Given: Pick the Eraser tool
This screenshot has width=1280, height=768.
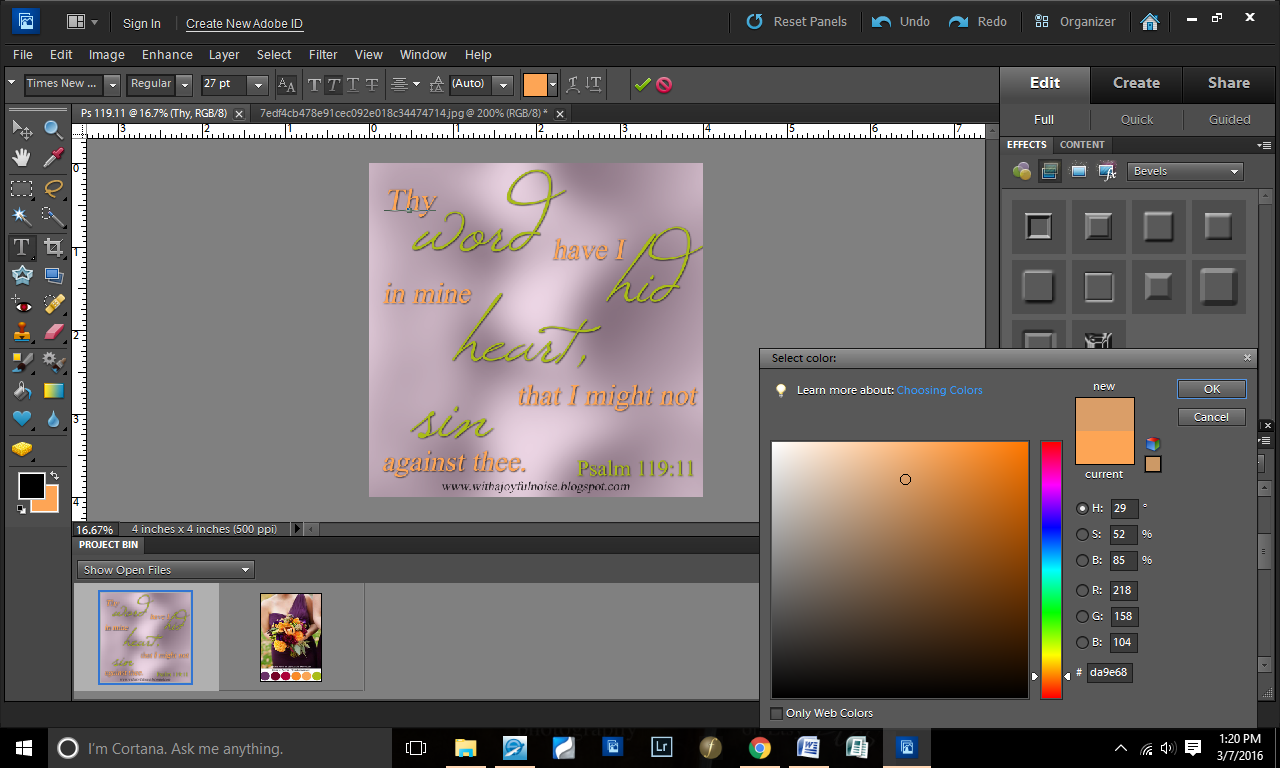Looking at the screenshot, I should [53, 333].
